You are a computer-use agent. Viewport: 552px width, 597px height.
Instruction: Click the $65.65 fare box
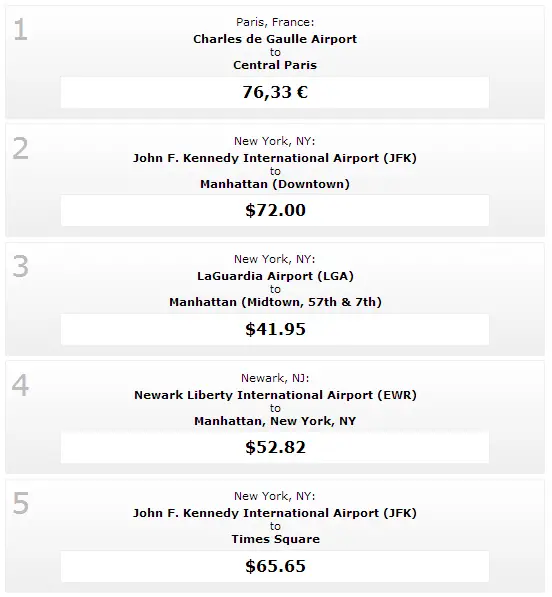point(275,567)
